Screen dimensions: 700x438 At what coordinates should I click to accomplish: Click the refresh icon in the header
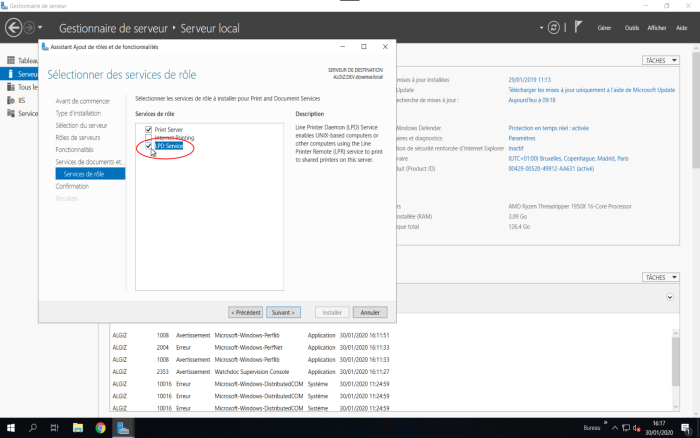[x=554, y=28]
